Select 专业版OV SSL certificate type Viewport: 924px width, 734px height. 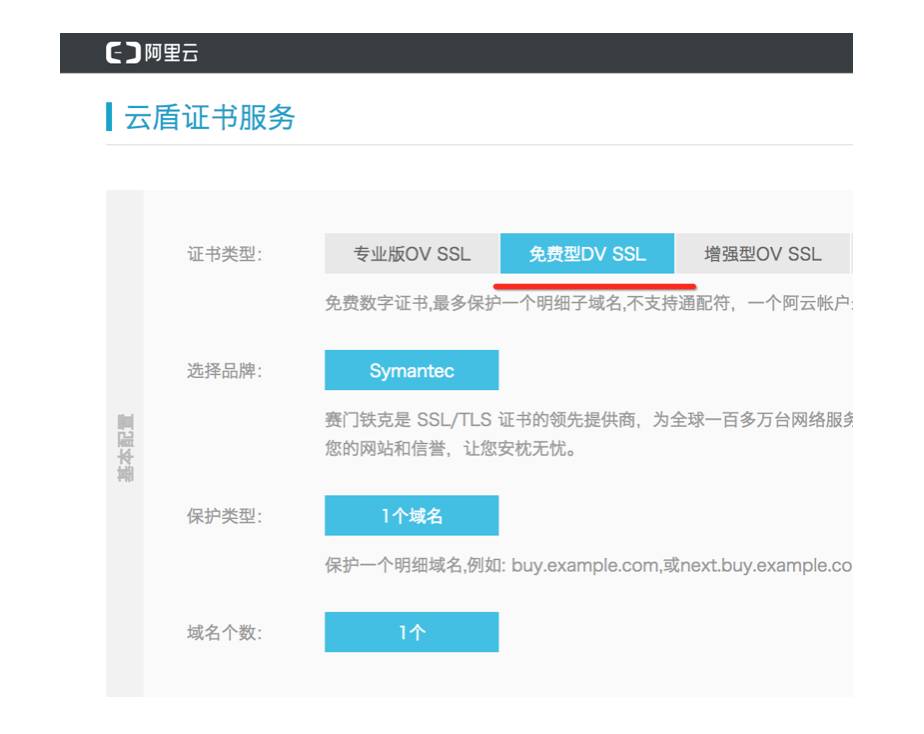(412, 254)
